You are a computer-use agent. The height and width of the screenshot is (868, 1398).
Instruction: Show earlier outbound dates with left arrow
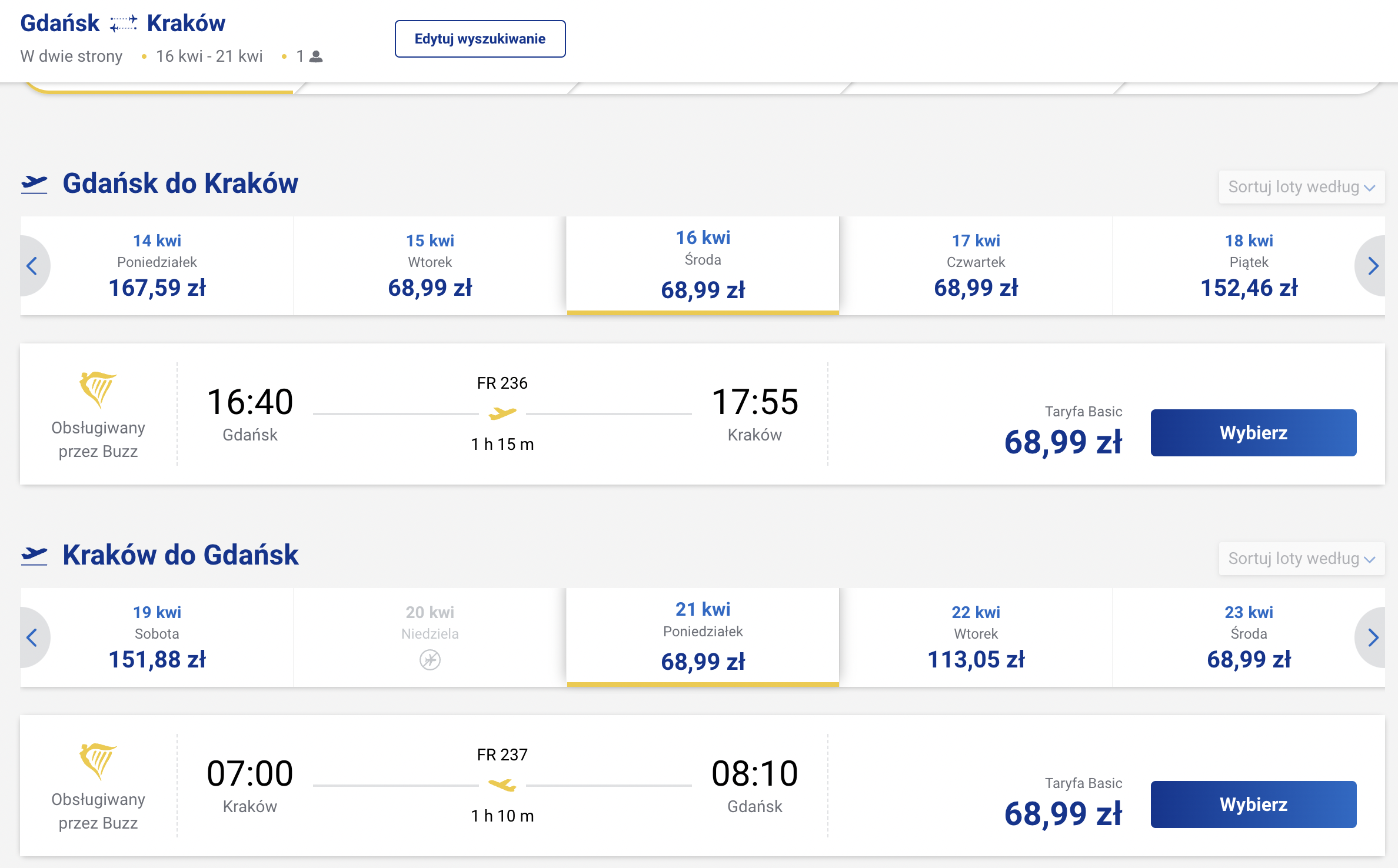[34, 266]
